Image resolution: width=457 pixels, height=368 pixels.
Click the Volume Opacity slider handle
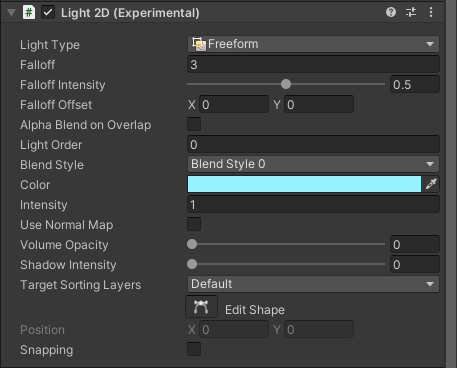(x=192, y=244)
